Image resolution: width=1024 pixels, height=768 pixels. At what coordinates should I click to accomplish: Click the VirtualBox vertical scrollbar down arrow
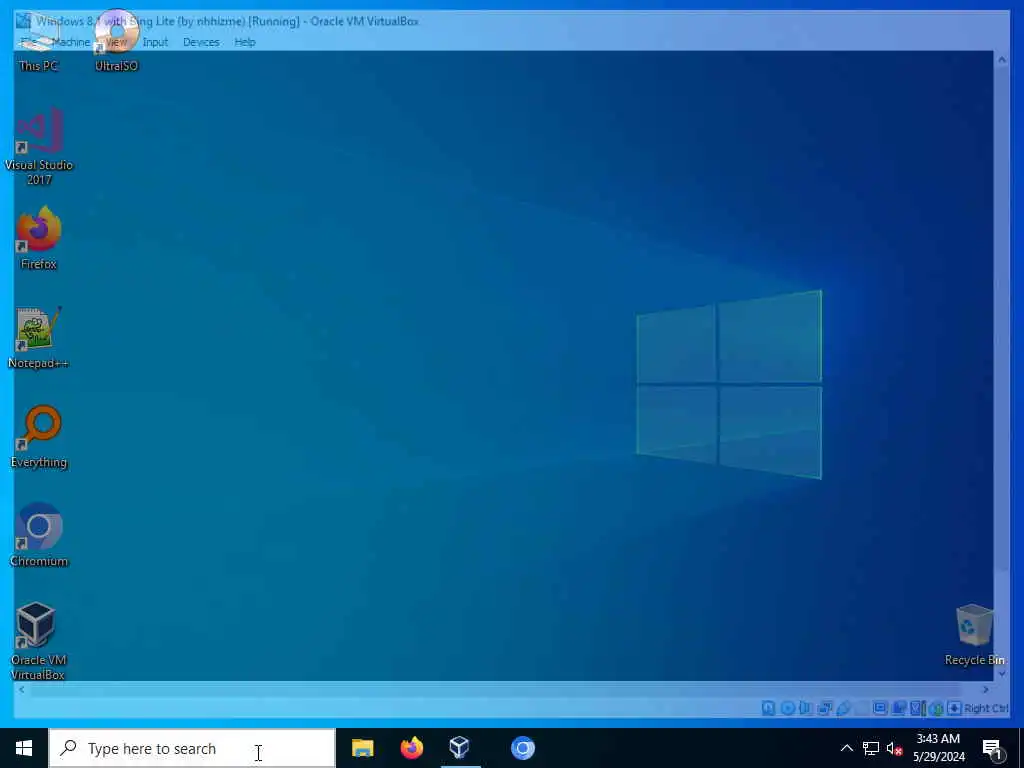[x=1002, y=673]
